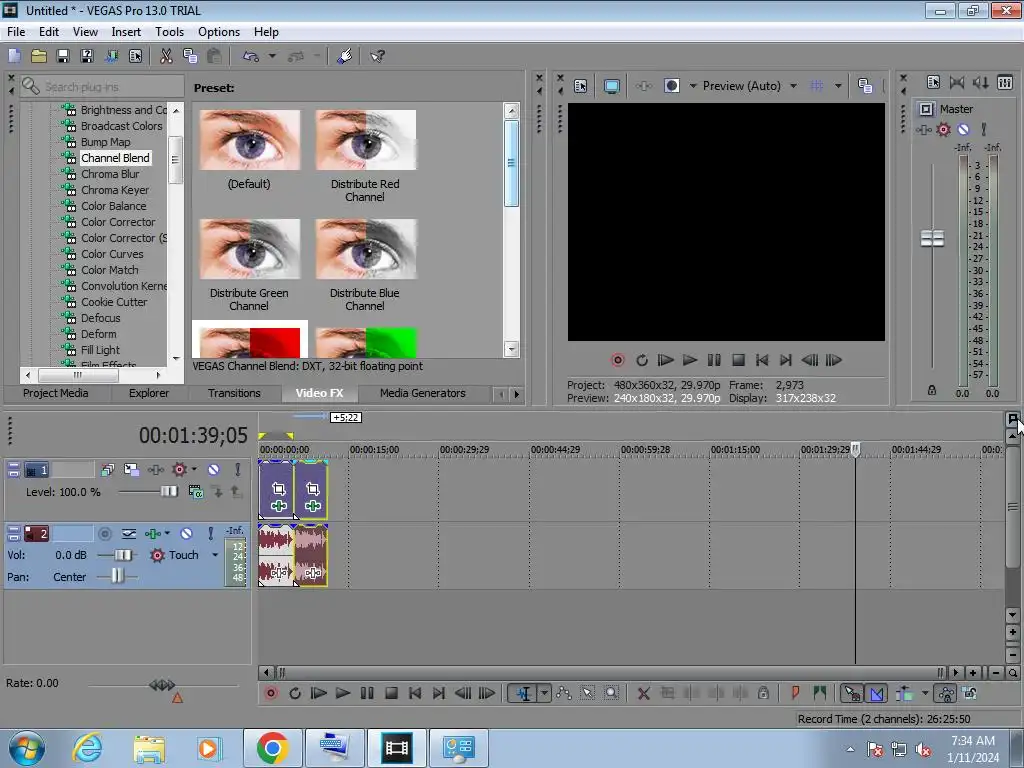Click the Copy toolbar icon
This screenshot has height=768, width=1024.
190,56
